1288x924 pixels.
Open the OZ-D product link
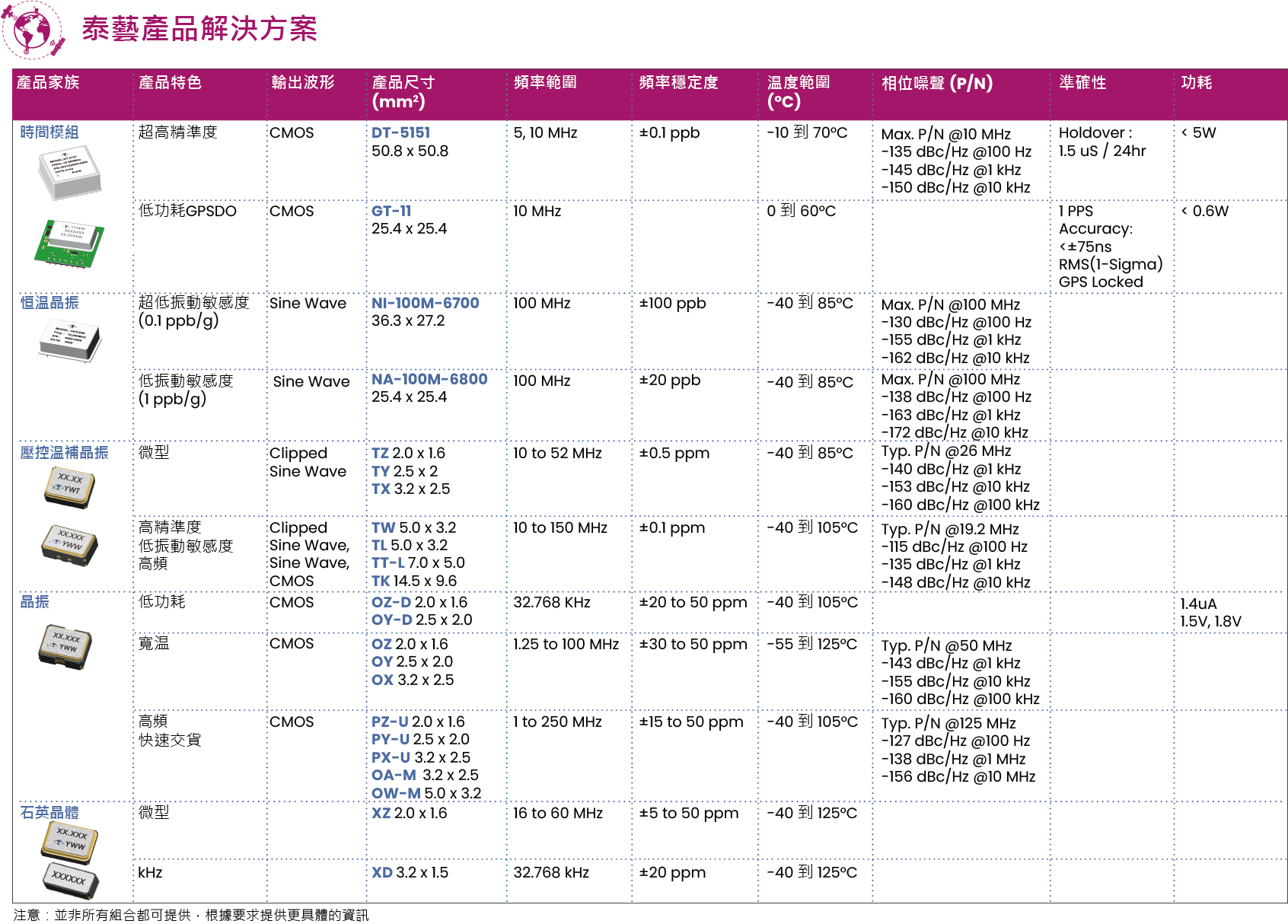(x=391, y=602)
